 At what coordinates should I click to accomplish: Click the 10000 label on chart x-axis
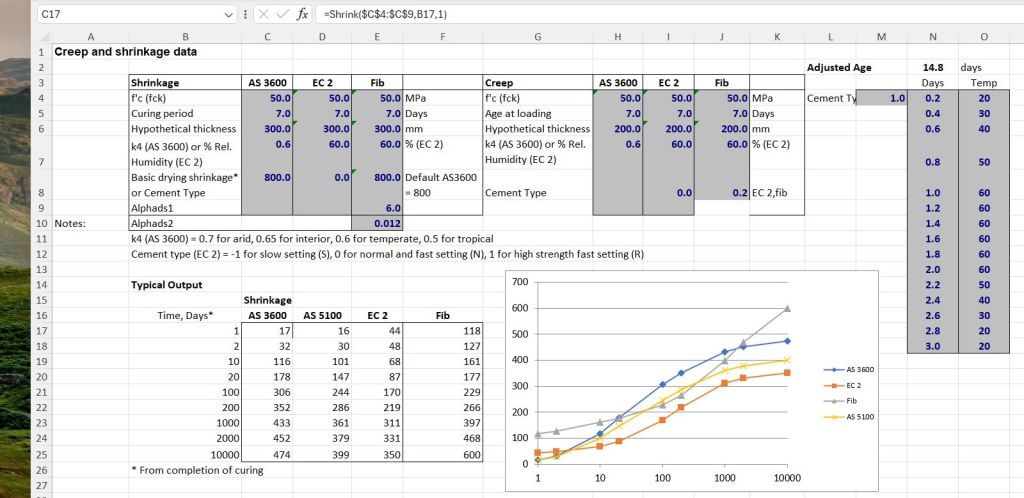point(787,479)
